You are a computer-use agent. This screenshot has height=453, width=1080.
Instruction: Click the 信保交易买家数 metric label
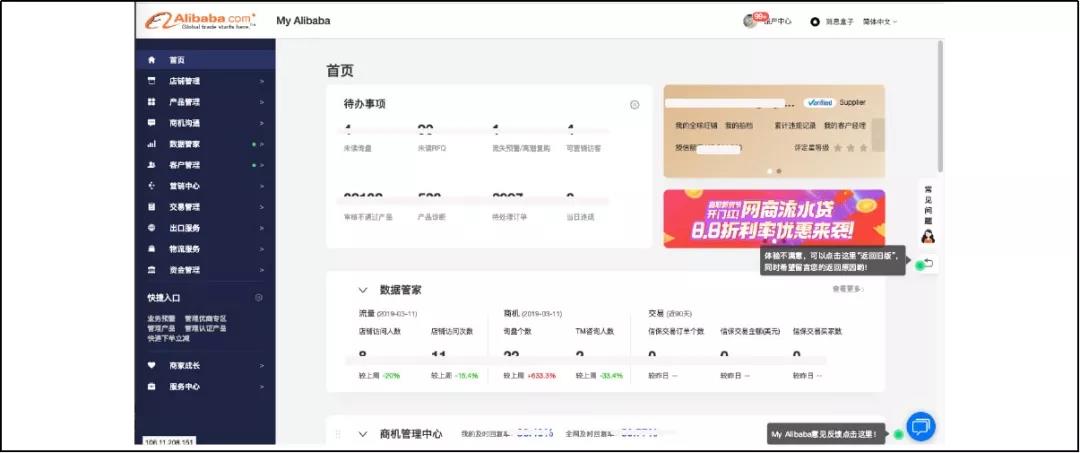818,331
